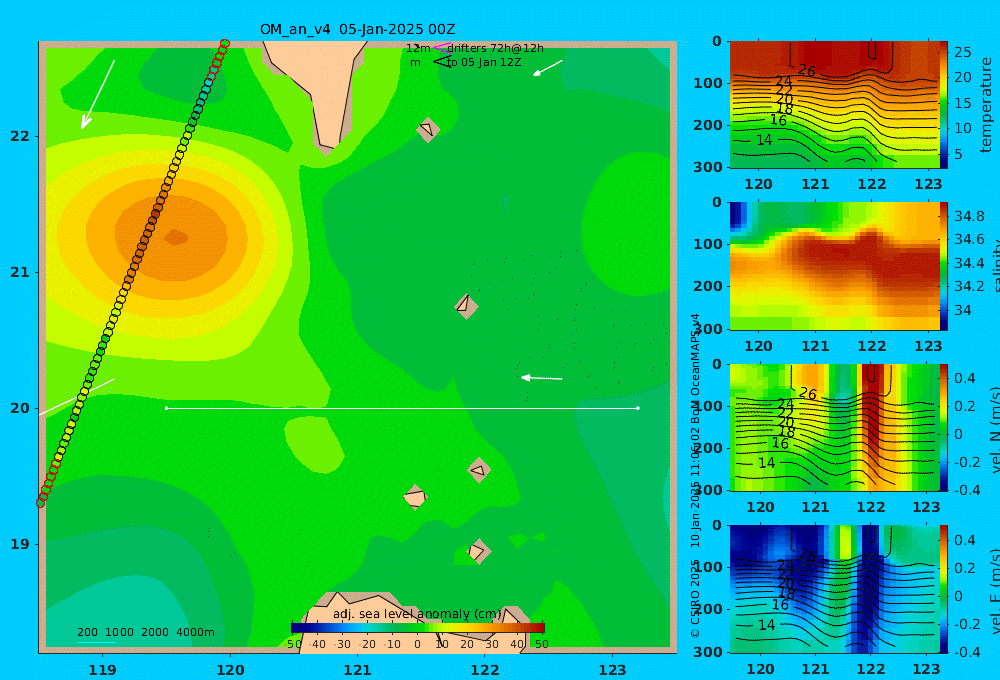Open the salinity cross-section panel
This screenshot has width=1000, height=680.
coord(835,266)
